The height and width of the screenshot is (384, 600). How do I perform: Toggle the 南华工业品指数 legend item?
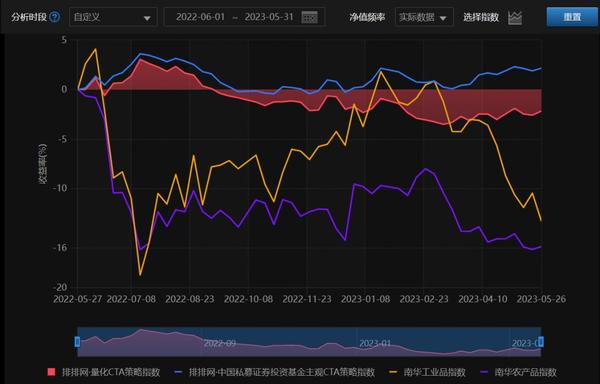pyautogui.click(x=427, y=372)
